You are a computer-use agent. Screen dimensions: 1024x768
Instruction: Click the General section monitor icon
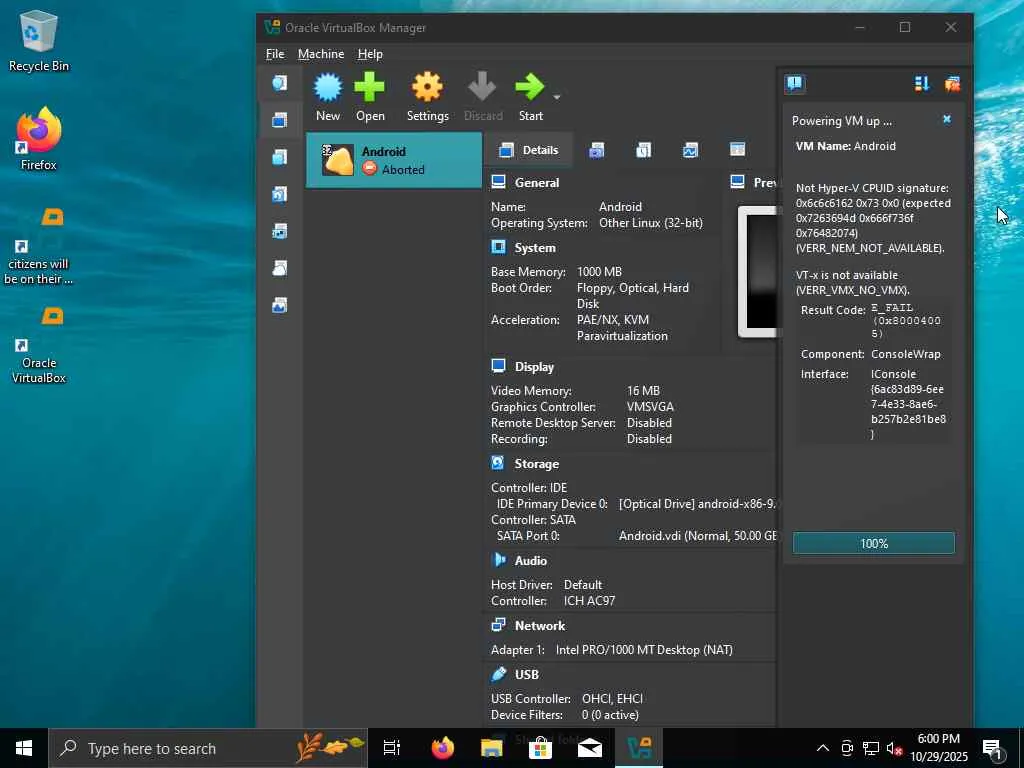[498, 182]
